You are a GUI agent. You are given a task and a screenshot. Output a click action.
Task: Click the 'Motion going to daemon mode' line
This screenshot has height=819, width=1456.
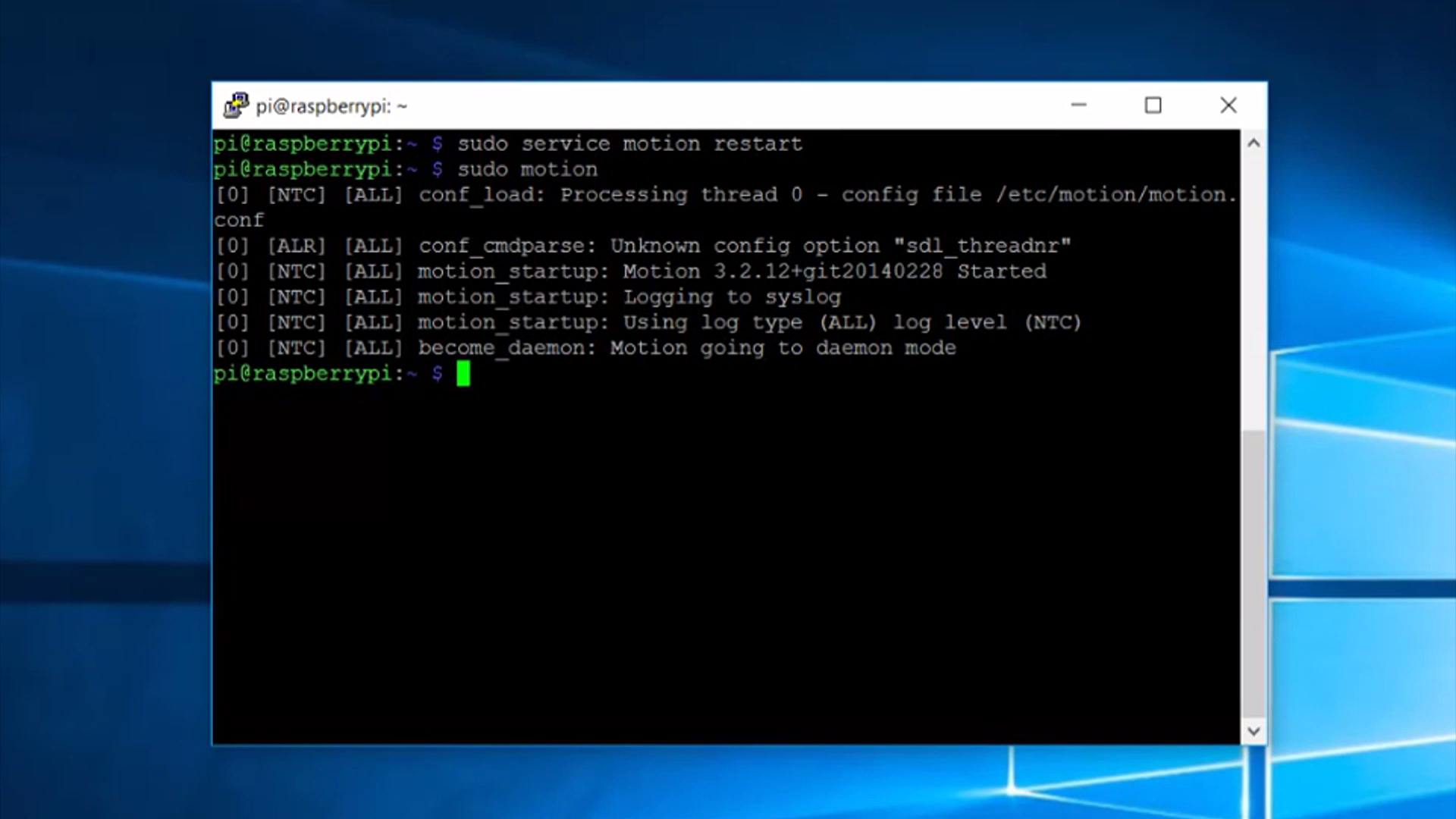point(781,347)
